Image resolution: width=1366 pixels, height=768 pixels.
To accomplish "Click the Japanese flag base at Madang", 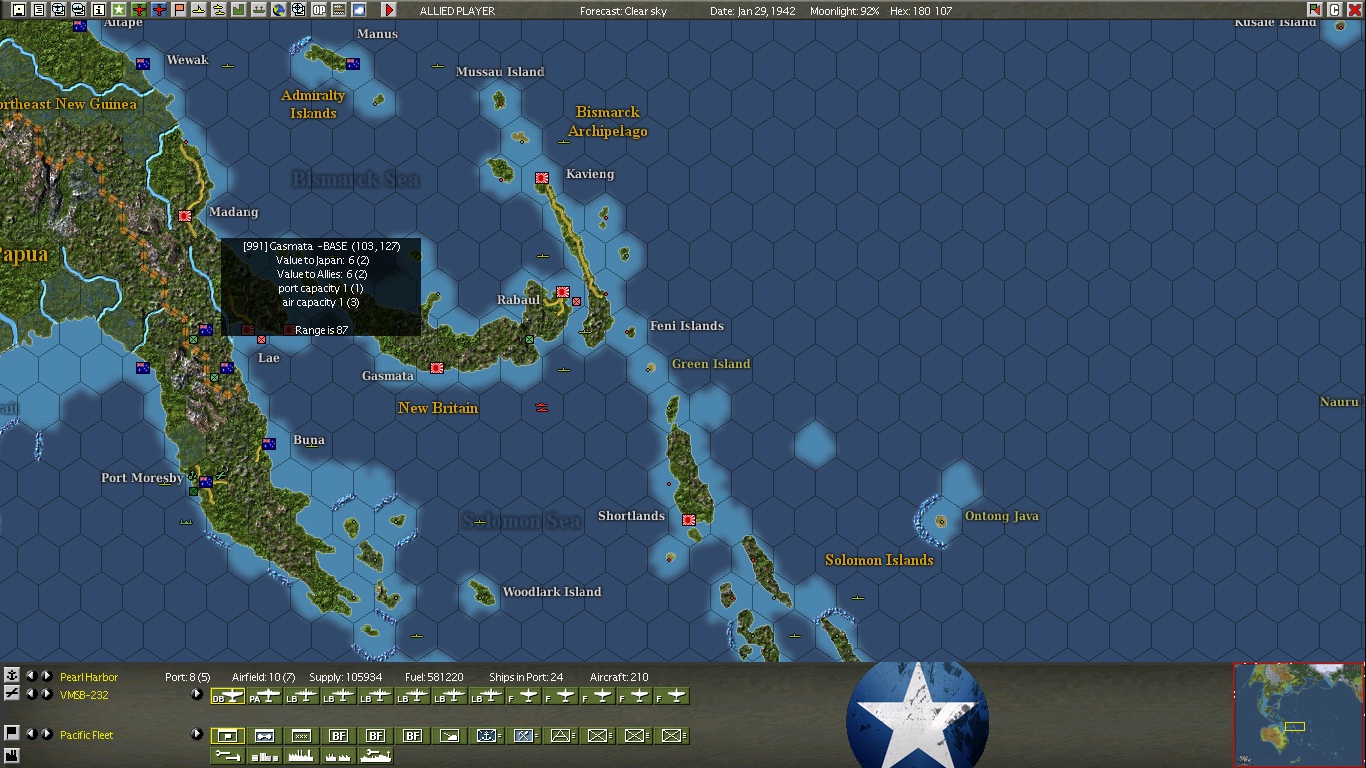I will pos(185,216).
